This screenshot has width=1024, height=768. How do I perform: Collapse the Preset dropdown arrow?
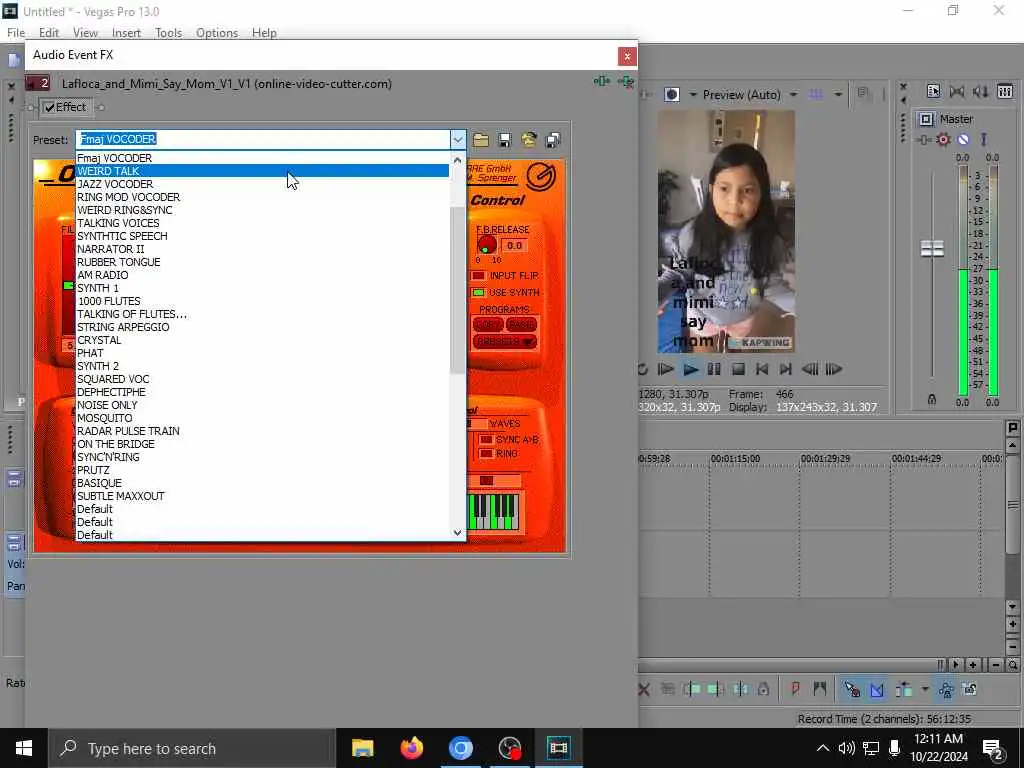coord(458,139)
